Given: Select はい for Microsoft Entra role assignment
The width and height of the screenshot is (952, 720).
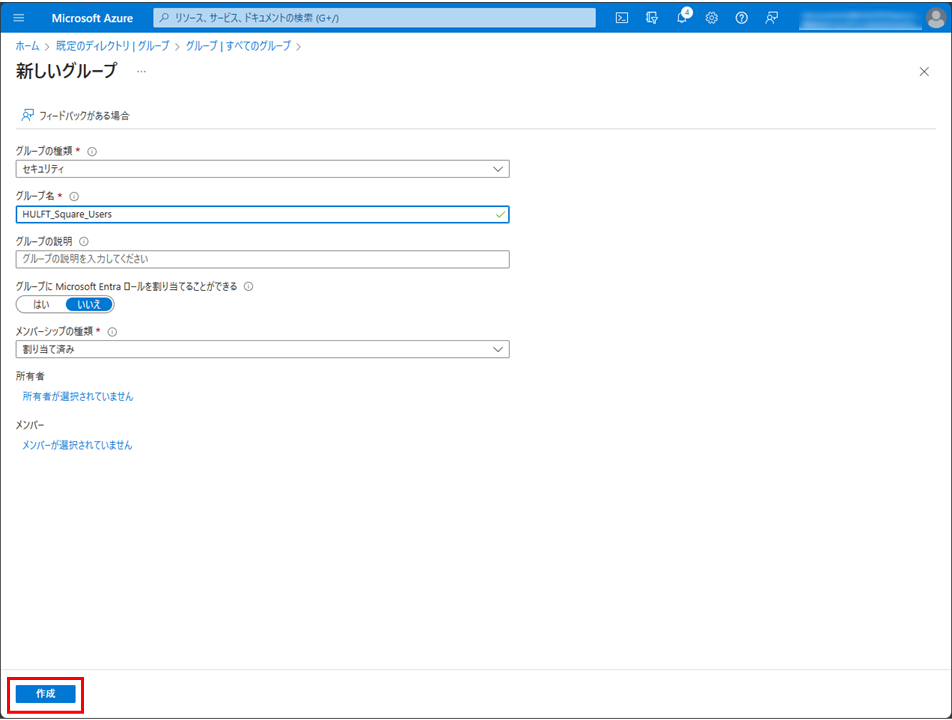Looking at the screenshot, I should [41, 304].
